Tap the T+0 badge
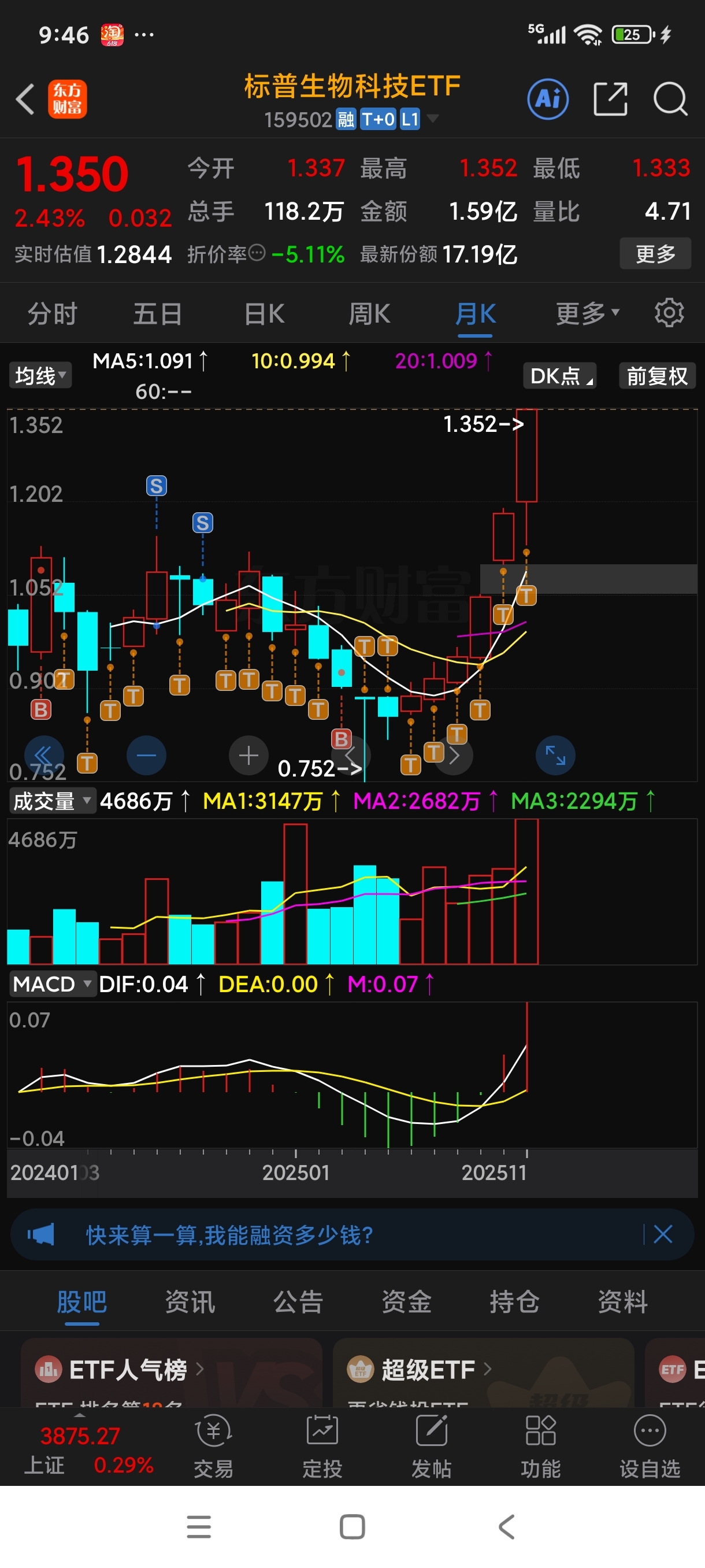This screenshot has width=705, height=1568. (378, 119)
